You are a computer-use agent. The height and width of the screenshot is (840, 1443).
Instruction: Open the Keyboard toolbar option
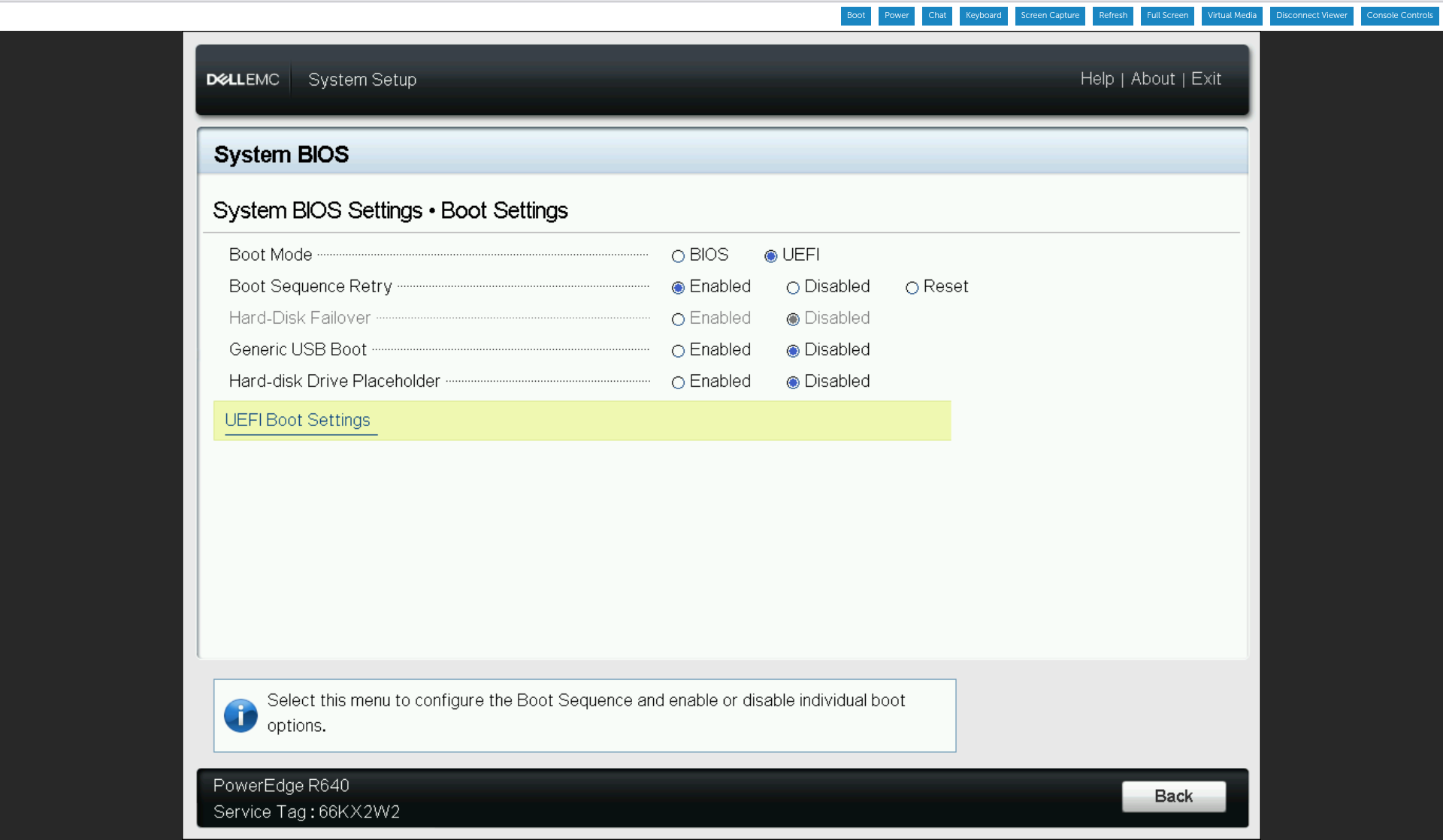click(x=983, y=16)
